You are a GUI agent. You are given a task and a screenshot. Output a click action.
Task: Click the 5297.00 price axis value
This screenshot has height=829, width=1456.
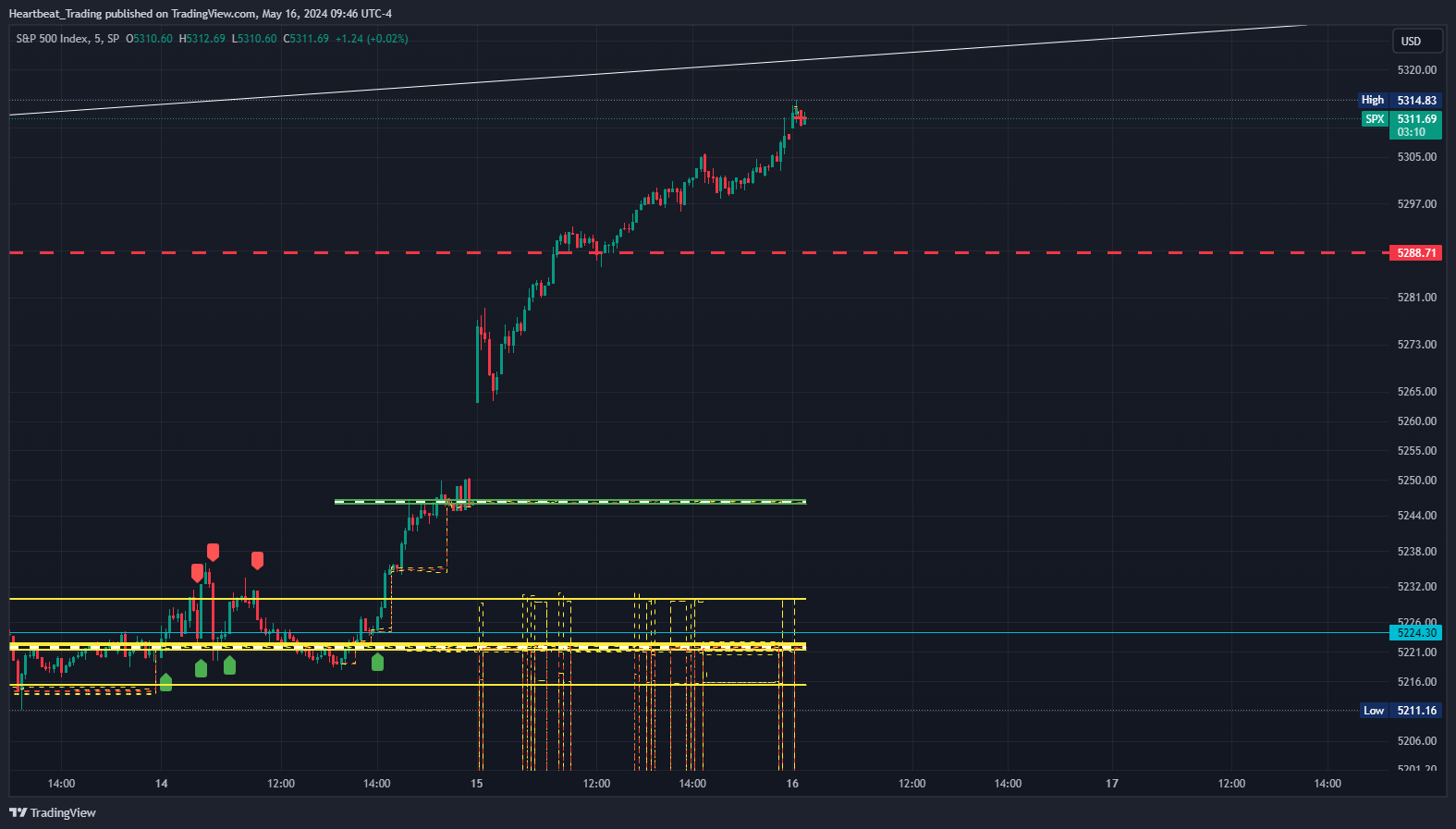[1416, 204]
